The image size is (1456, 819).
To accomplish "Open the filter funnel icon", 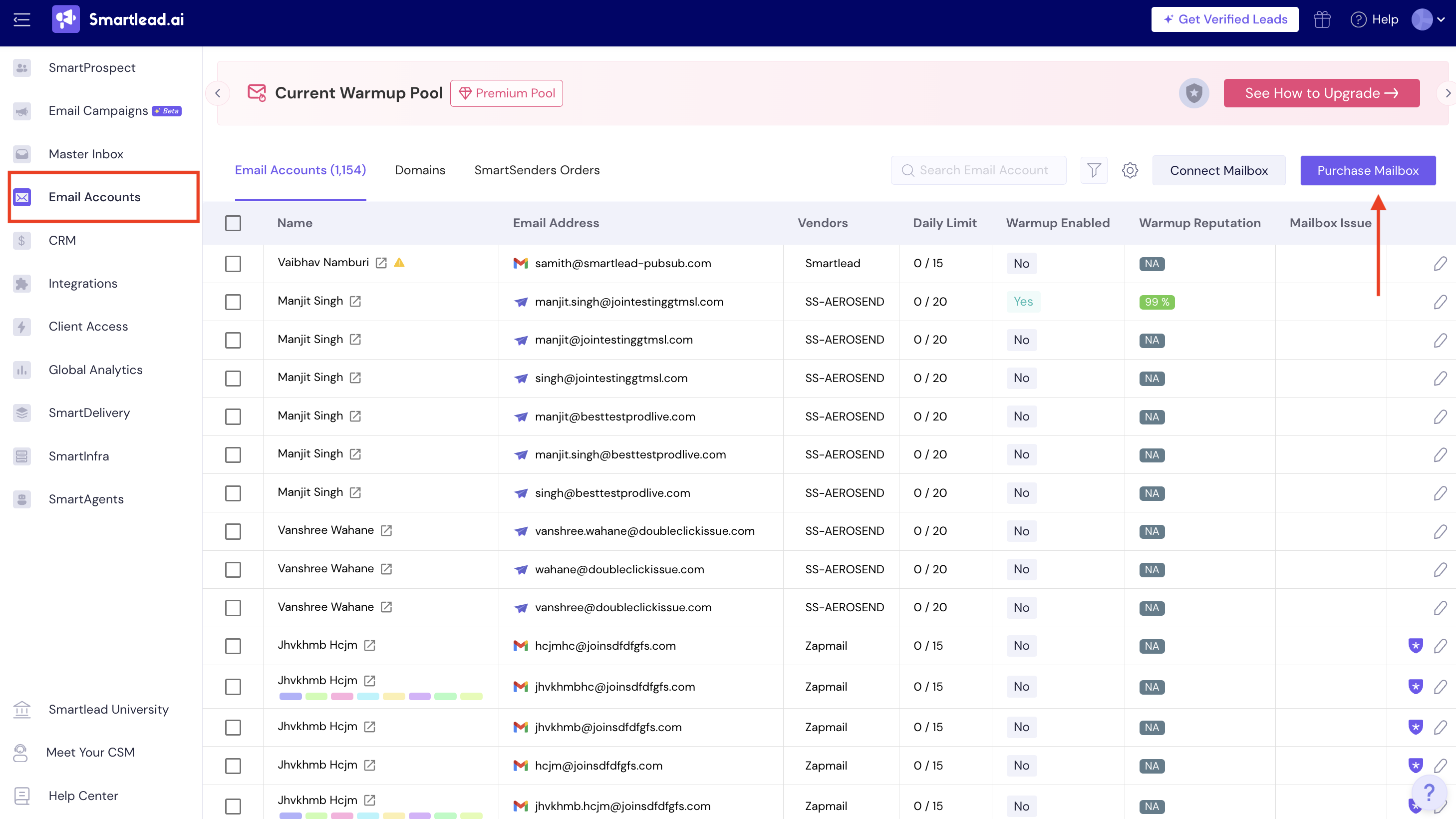I will 1094,170.
